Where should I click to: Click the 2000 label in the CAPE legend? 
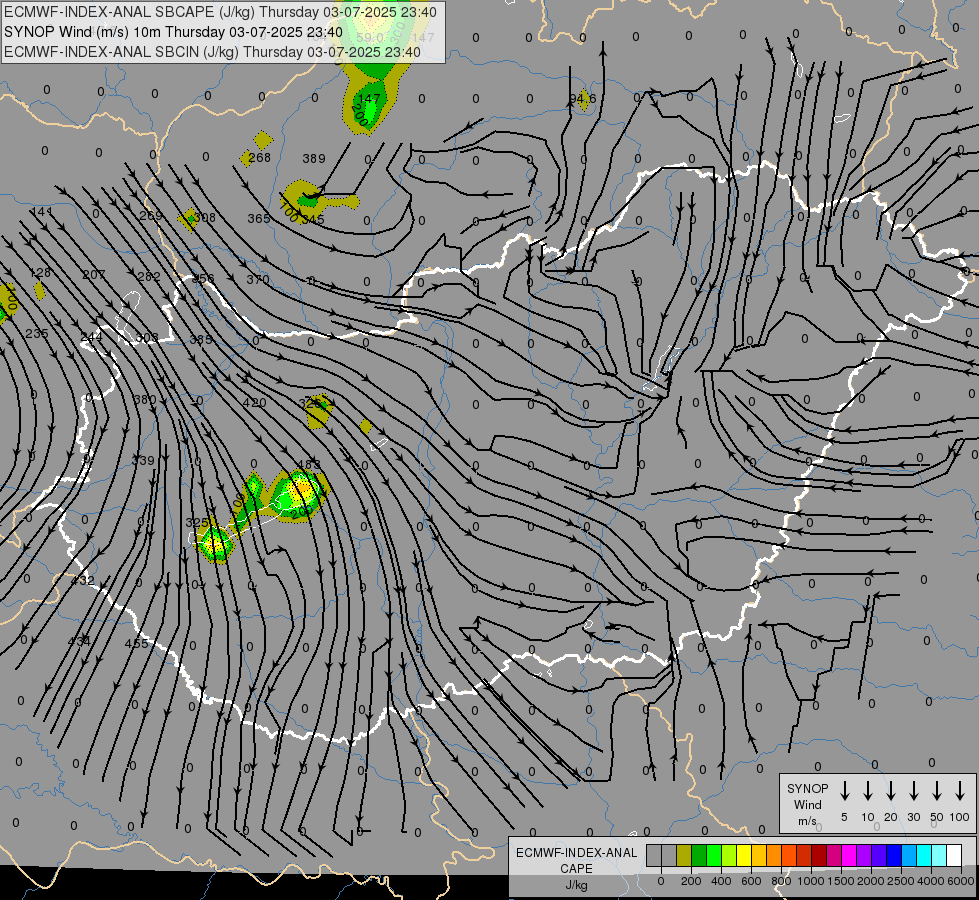pyautogui.click(x=870, y=881)
